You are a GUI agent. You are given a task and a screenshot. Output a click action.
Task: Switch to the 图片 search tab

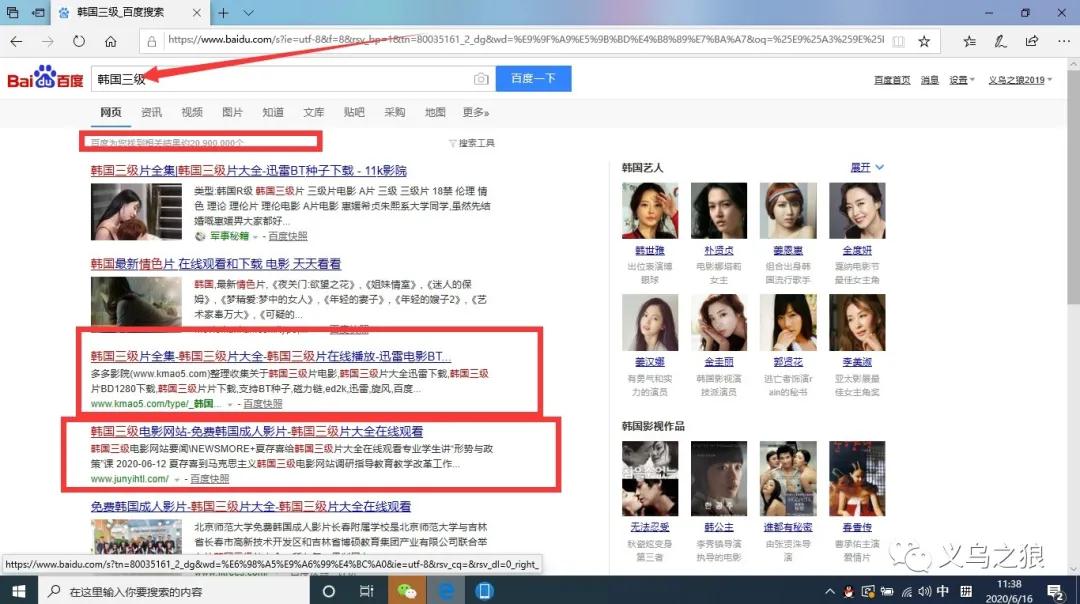[x=232, y=113]
